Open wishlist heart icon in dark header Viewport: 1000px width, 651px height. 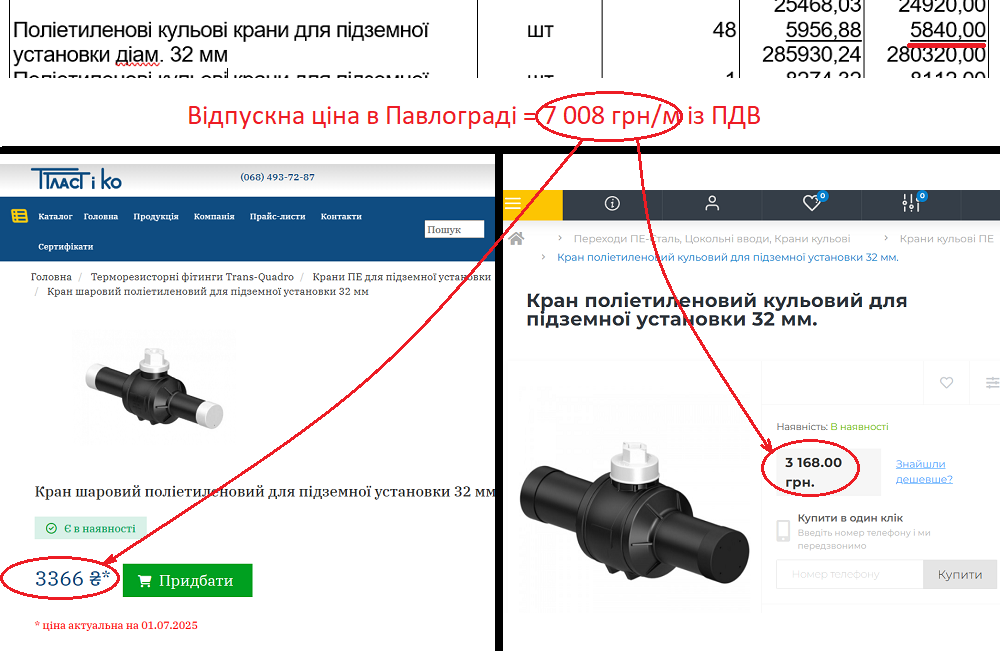tap(812, 203)
